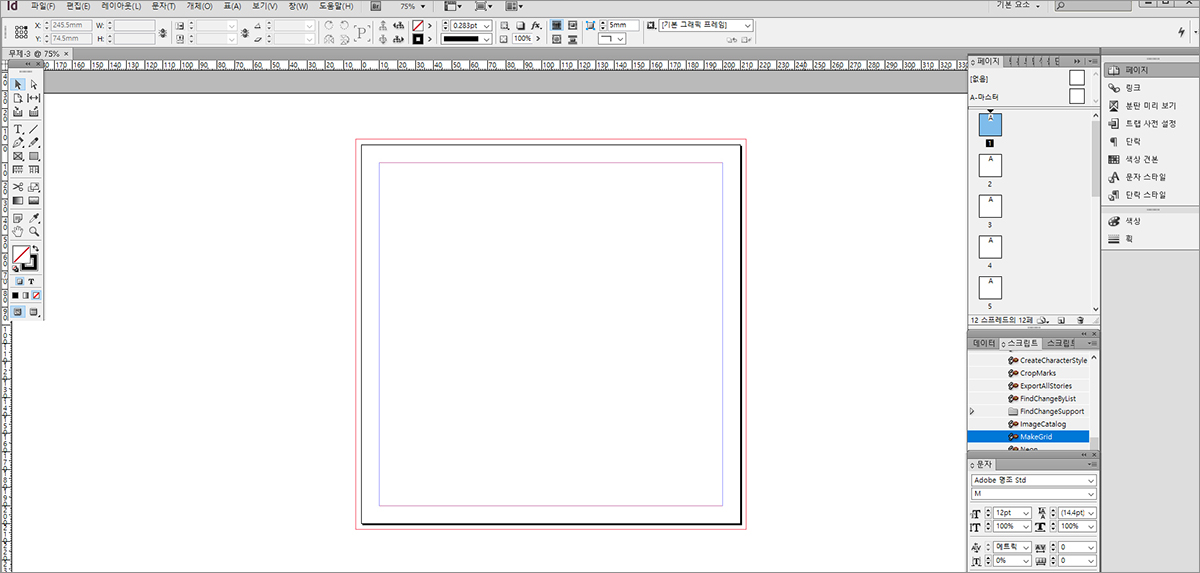
Task: Open the 링크 panel from the dock
Action: [1135, 88]
